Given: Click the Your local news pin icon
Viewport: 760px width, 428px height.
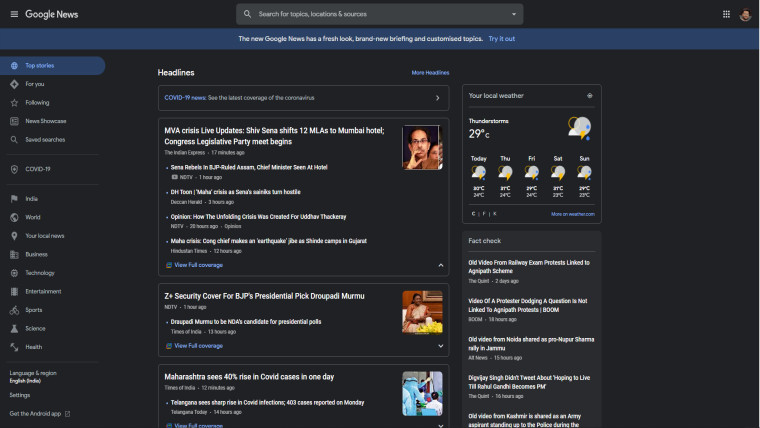Looking at the screenshot, I should [14, 236].
